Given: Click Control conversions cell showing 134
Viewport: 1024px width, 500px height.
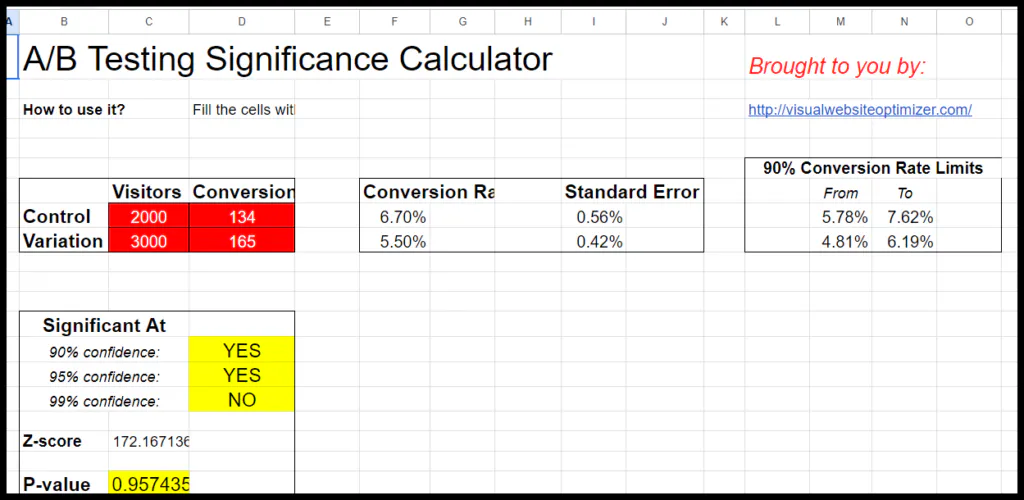Looking at the screenshot, I should 241,217.
